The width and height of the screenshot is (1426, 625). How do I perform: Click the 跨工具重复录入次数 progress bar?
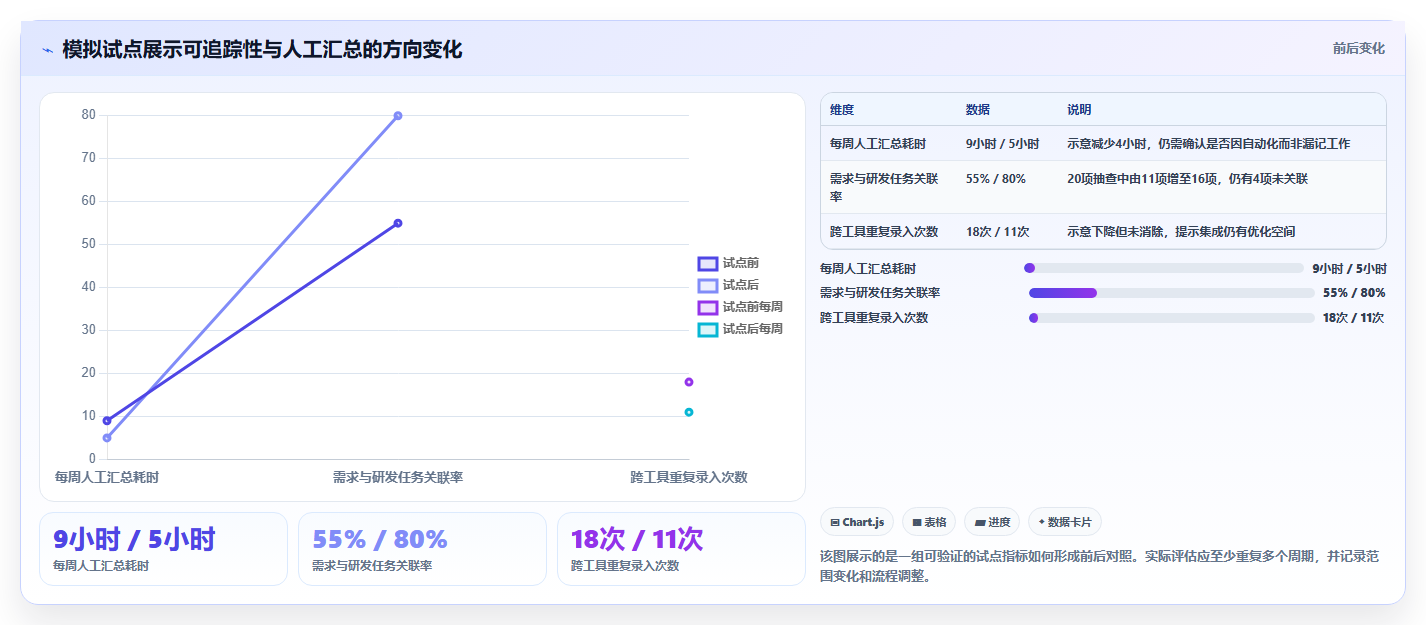1171,318
